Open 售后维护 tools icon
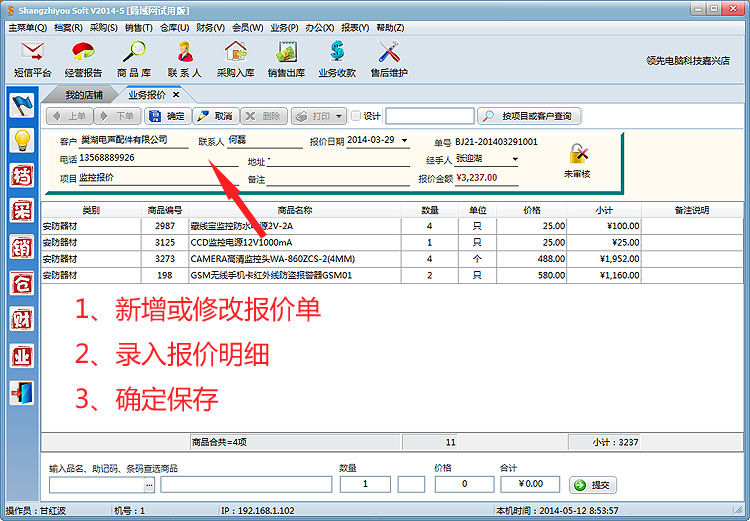 (x=388, y=58)
